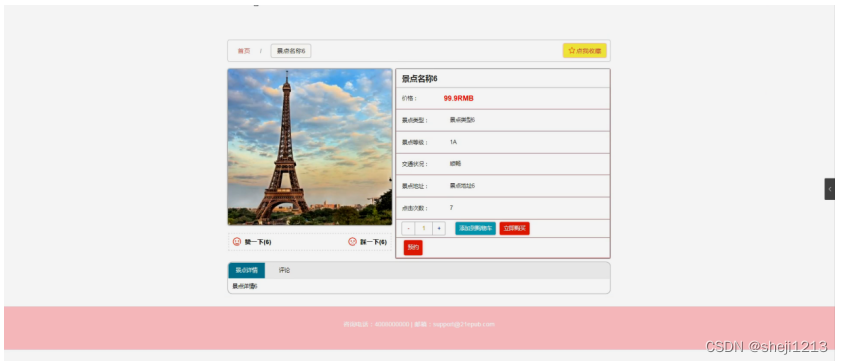The image size is (843, 364).
Task: Click the 踩一下(6) dislike text
Action: (x=374, y=242)
